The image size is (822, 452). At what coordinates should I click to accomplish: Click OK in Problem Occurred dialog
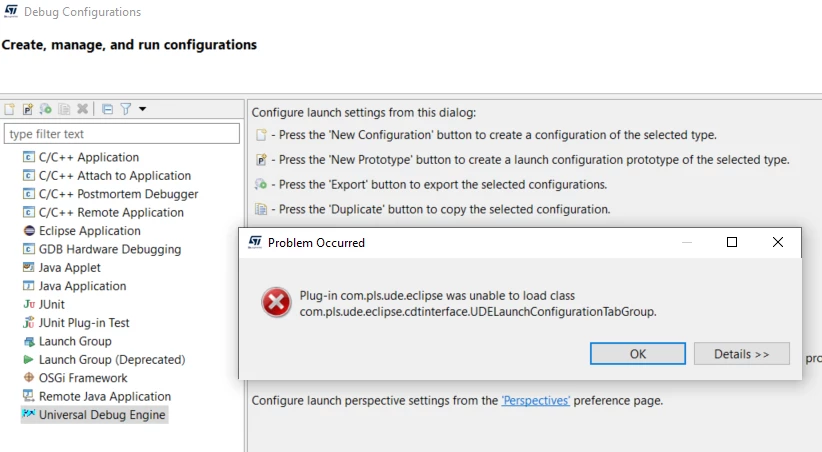tap(637, 354)
